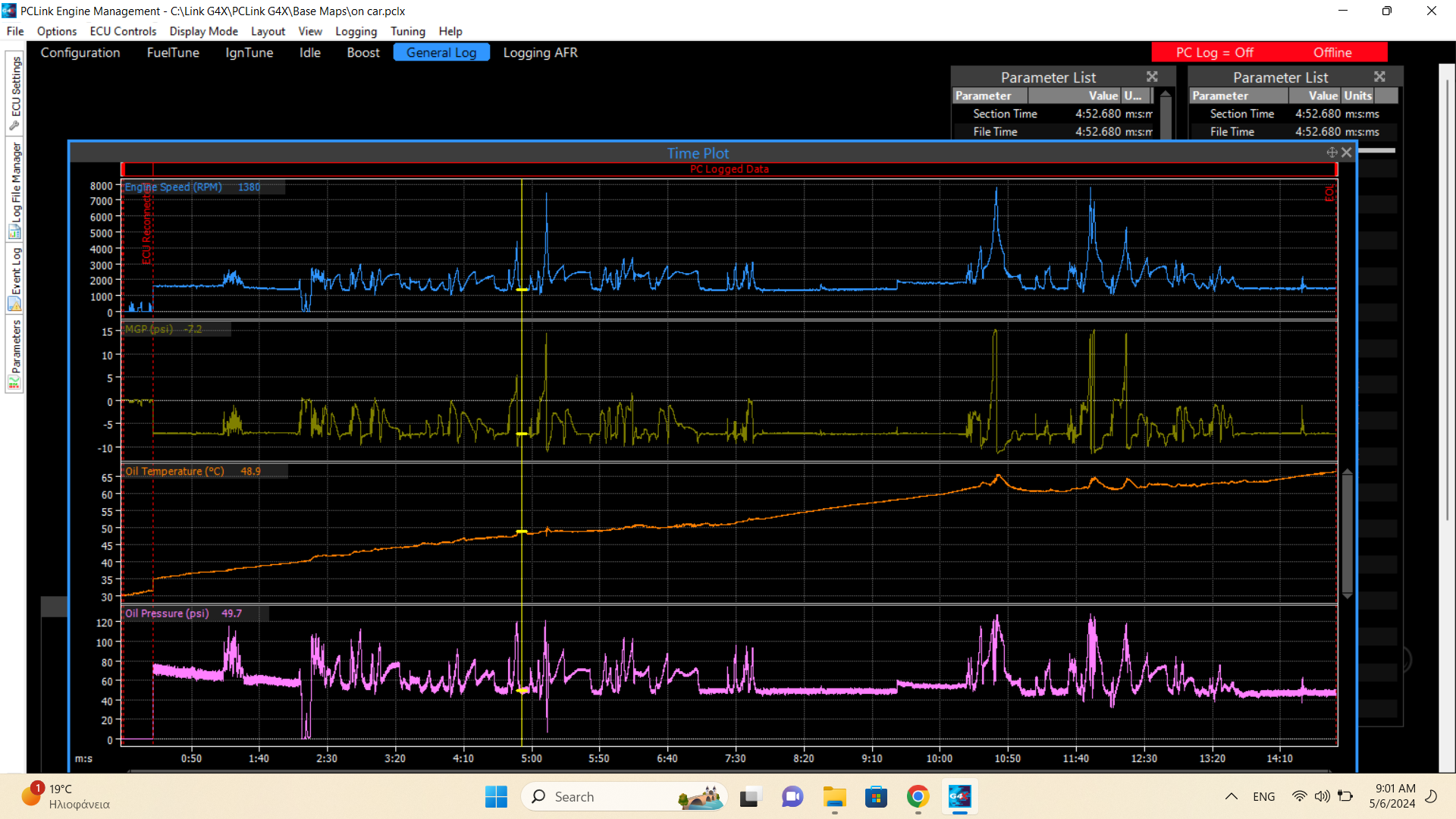Close the right Parameter List panel
Viewport: 1456px width, 819px height.
tap(1379, 77)
